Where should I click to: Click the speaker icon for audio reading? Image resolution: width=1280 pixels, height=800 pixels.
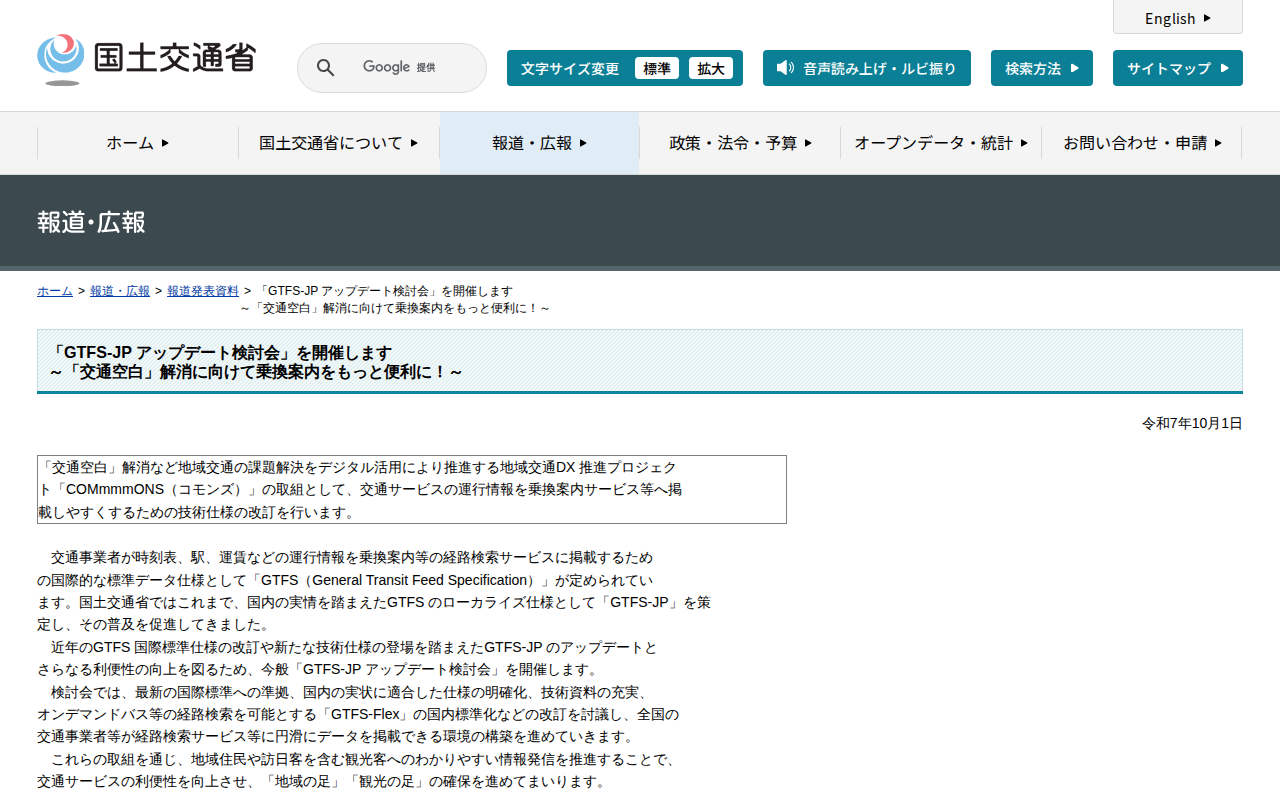point(785,68)
